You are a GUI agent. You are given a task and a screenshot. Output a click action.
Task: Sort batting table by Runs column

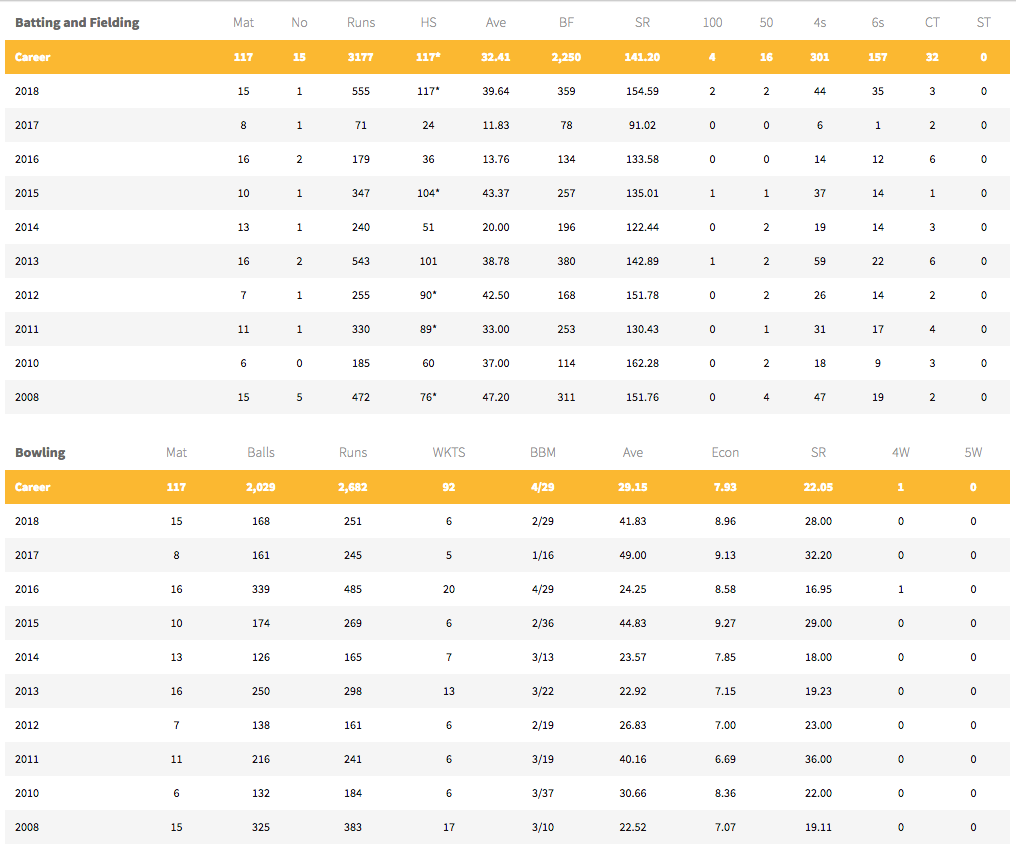(360, 22)
